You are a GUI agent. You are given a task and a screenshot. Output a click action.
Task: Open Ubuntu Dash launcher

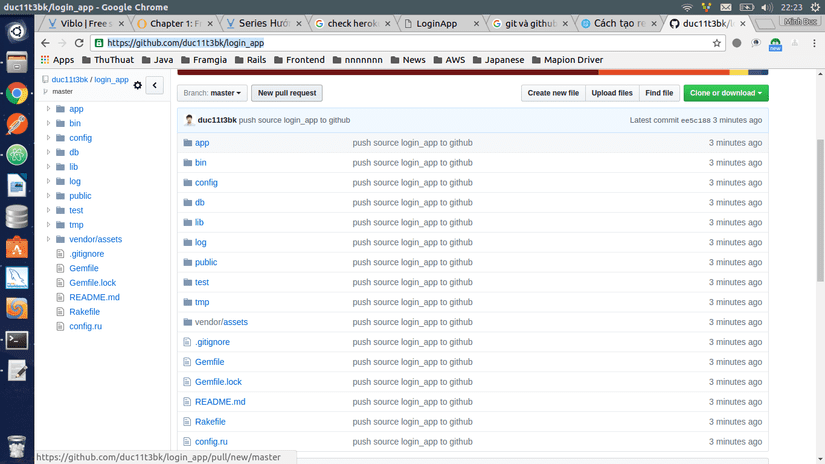(17, 32)
